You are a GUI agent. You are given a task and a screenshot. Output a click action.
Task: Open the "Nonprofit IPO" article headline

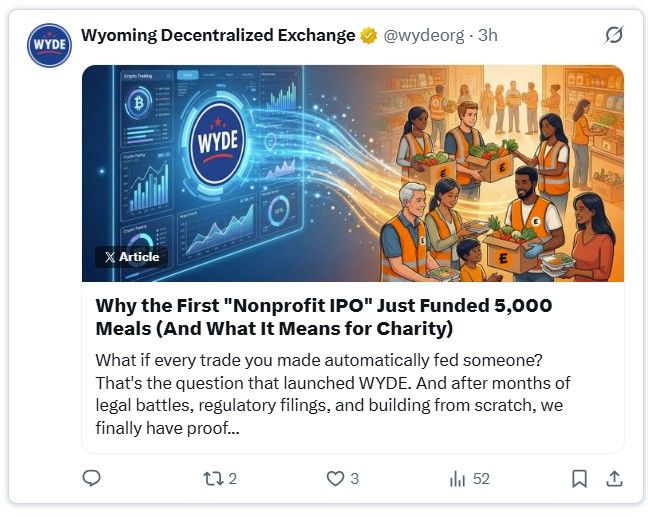coord(323,316)
